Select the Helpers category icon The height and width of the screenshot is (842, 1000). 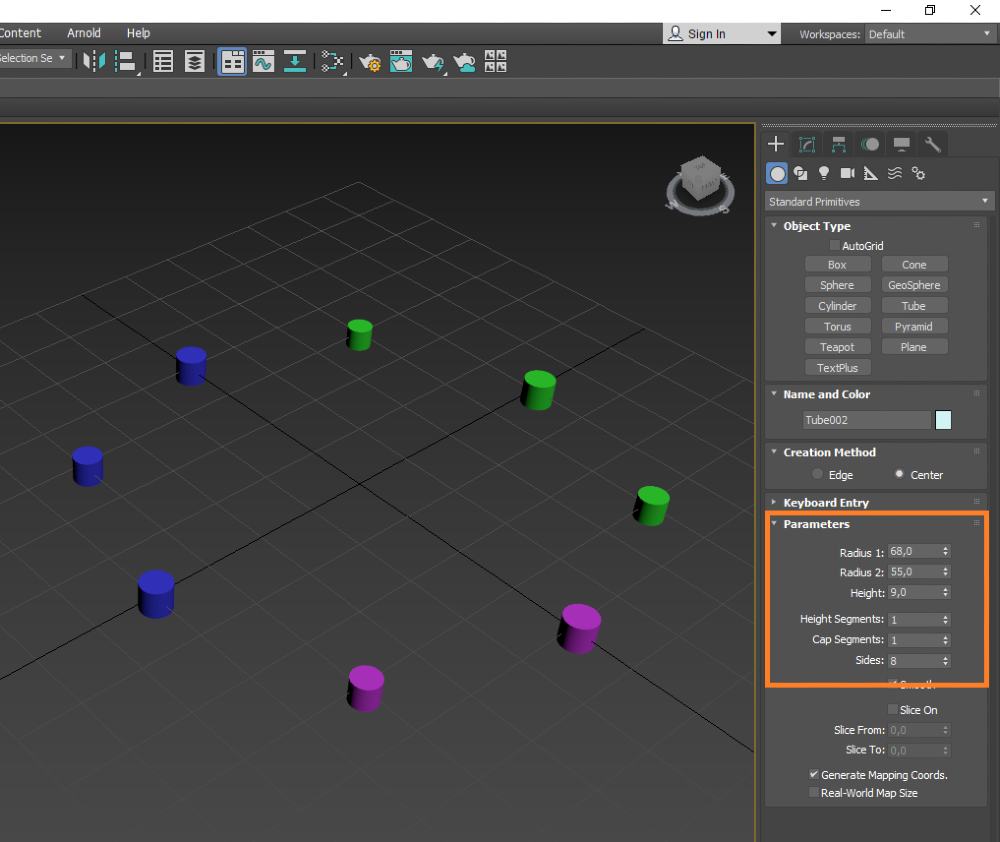[871, 174]
